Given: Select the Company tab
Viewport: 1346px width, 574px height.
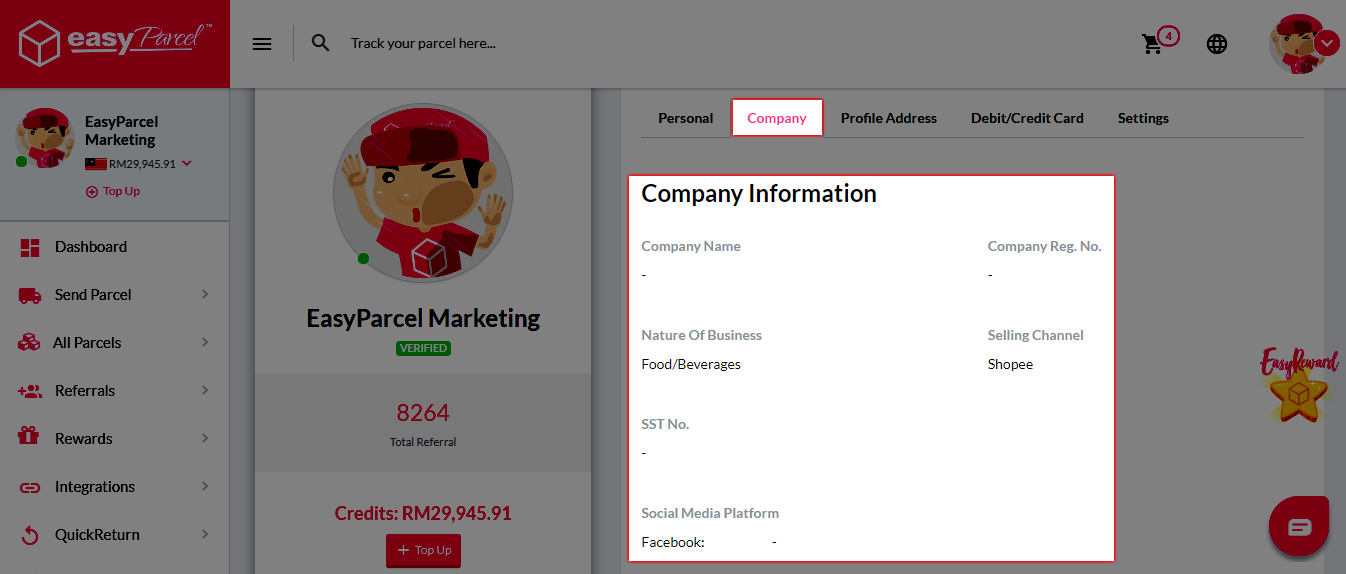Looking at the screenshot, I should (x=777, y=118).
